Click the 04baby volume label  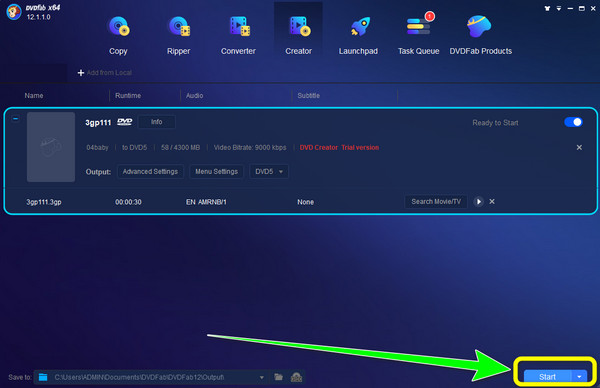[97, 148]
